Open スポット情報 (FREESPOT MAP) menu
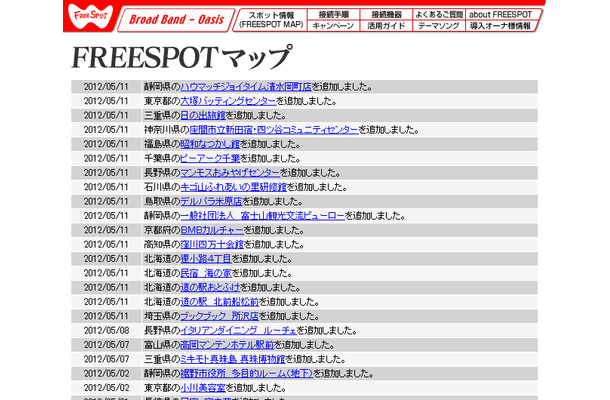Viewport: 610px width, 400px height. click(271, 20)
